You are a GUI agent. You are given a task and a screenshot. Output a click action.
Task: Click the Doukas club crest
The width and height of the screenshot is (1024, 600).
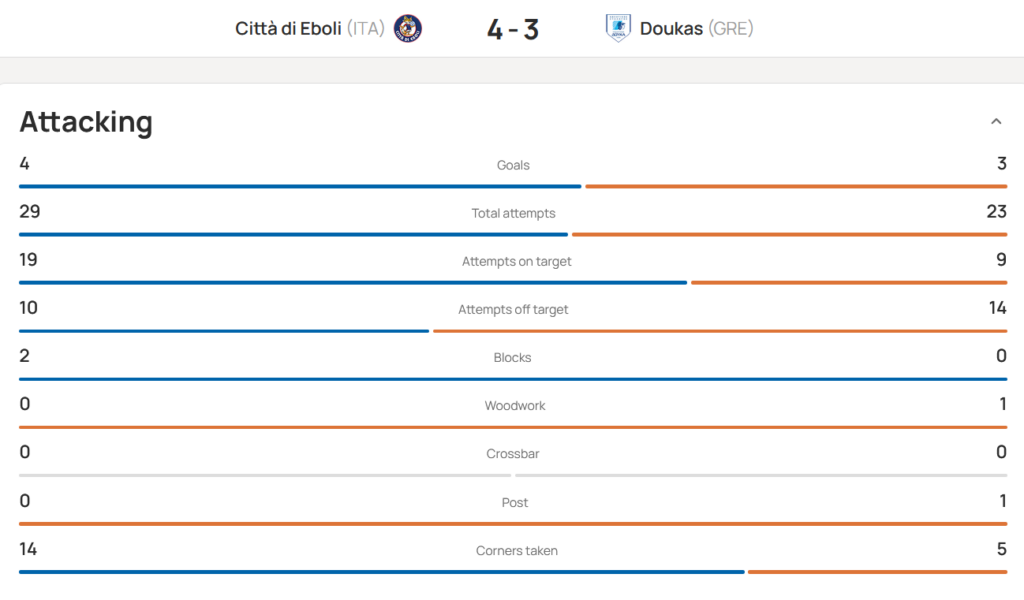[618, 28]
